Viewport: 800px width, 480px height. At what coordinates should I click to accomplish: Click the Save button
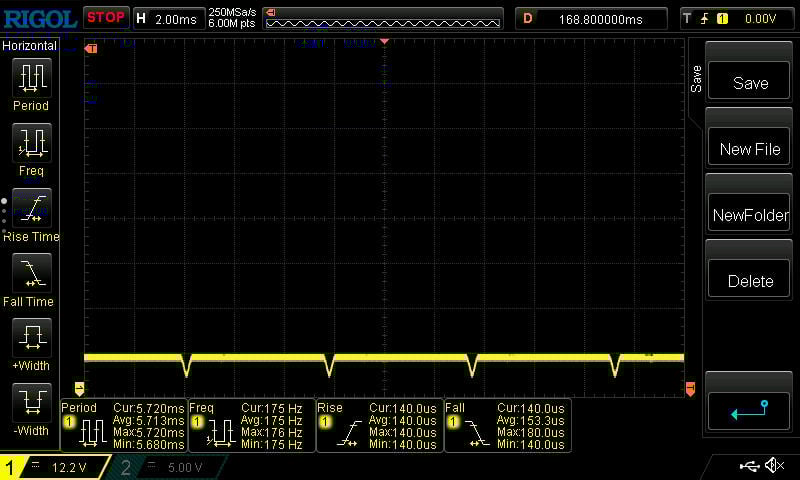749,82
